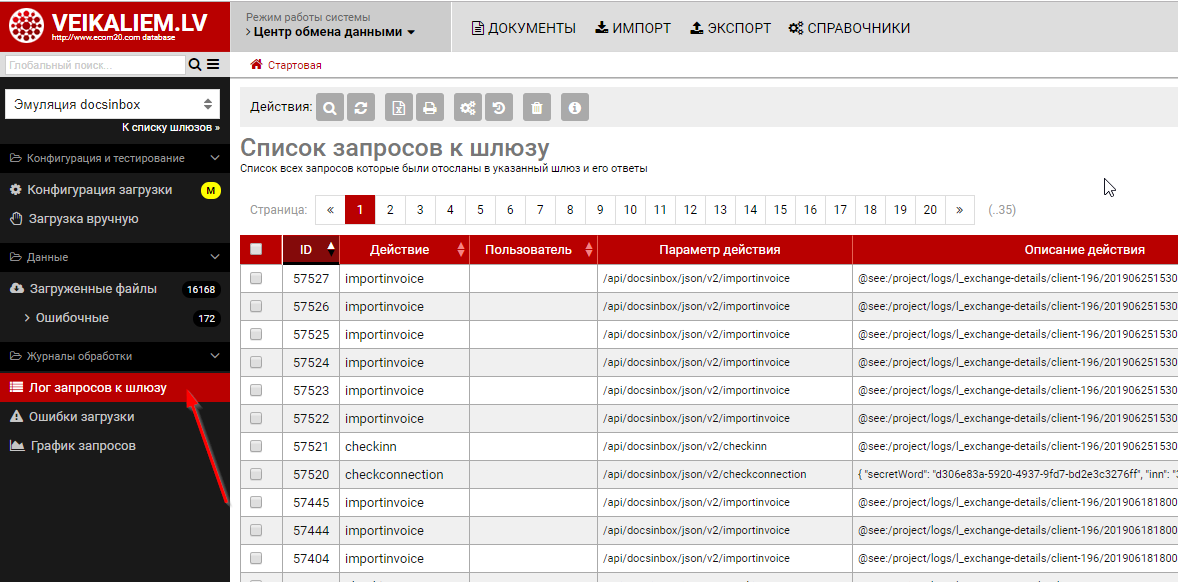Open the info icon in the Действия toolbar
The width and height of the screenshot is (1178, 582).
tap(574, 107)
